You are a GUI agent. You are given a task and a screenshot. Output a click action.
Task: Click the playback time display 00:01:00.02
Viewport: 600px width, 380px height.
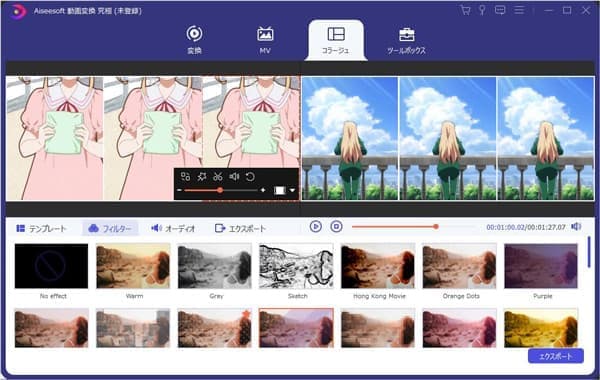pos(505,227)
